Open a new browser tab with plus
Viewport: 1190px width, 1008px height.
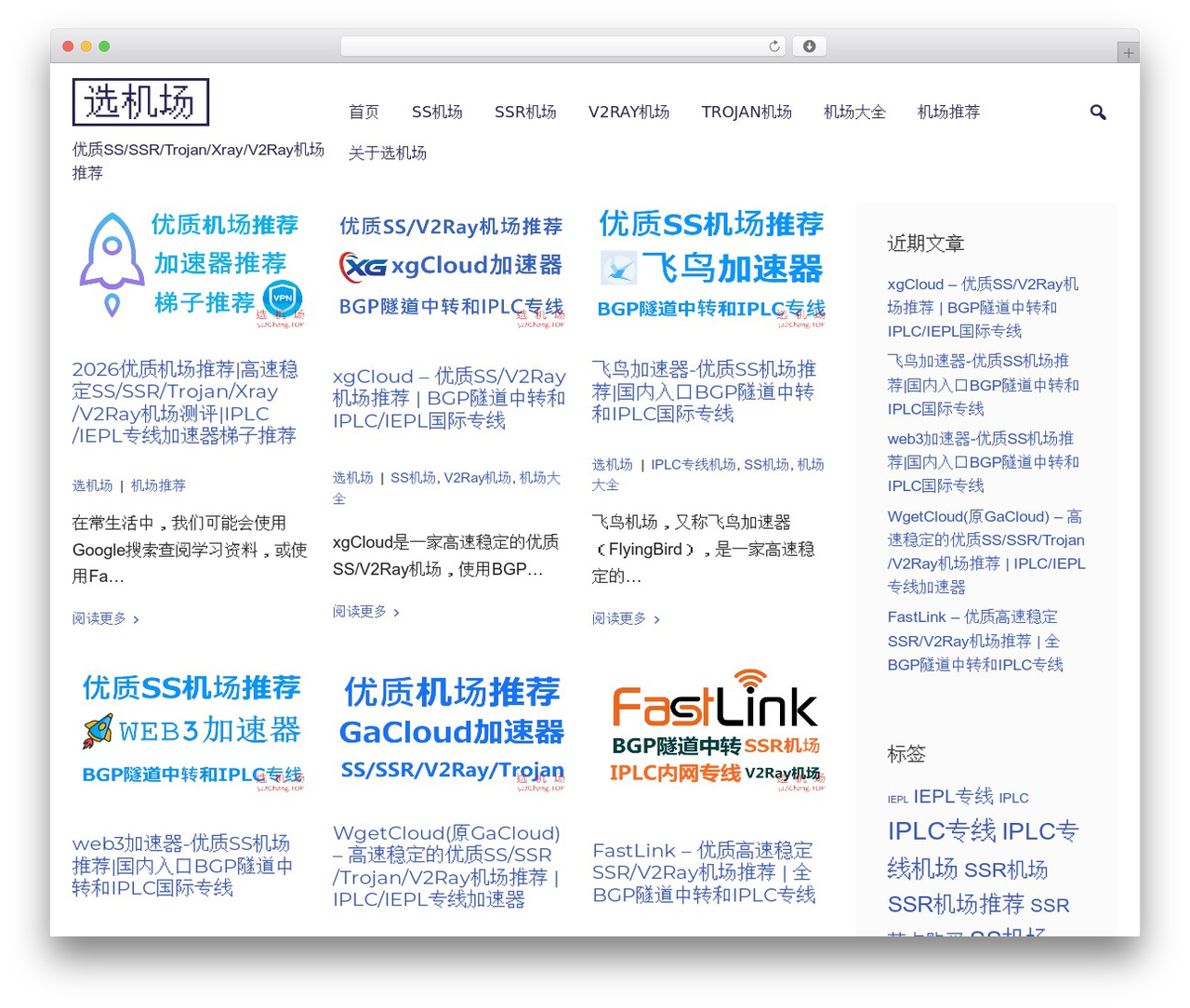pos(1129,53)
